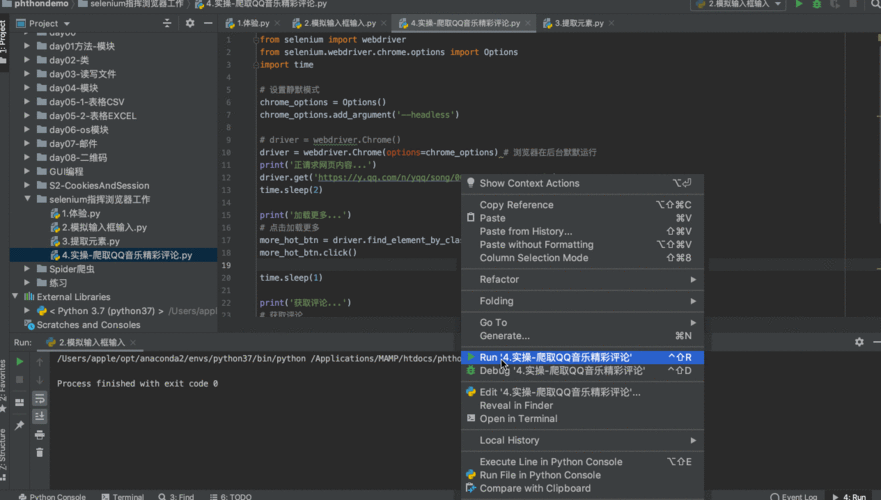Select 1.体验.py in the project tree
This screenshot has width=881, height=500.
[81, 213]
